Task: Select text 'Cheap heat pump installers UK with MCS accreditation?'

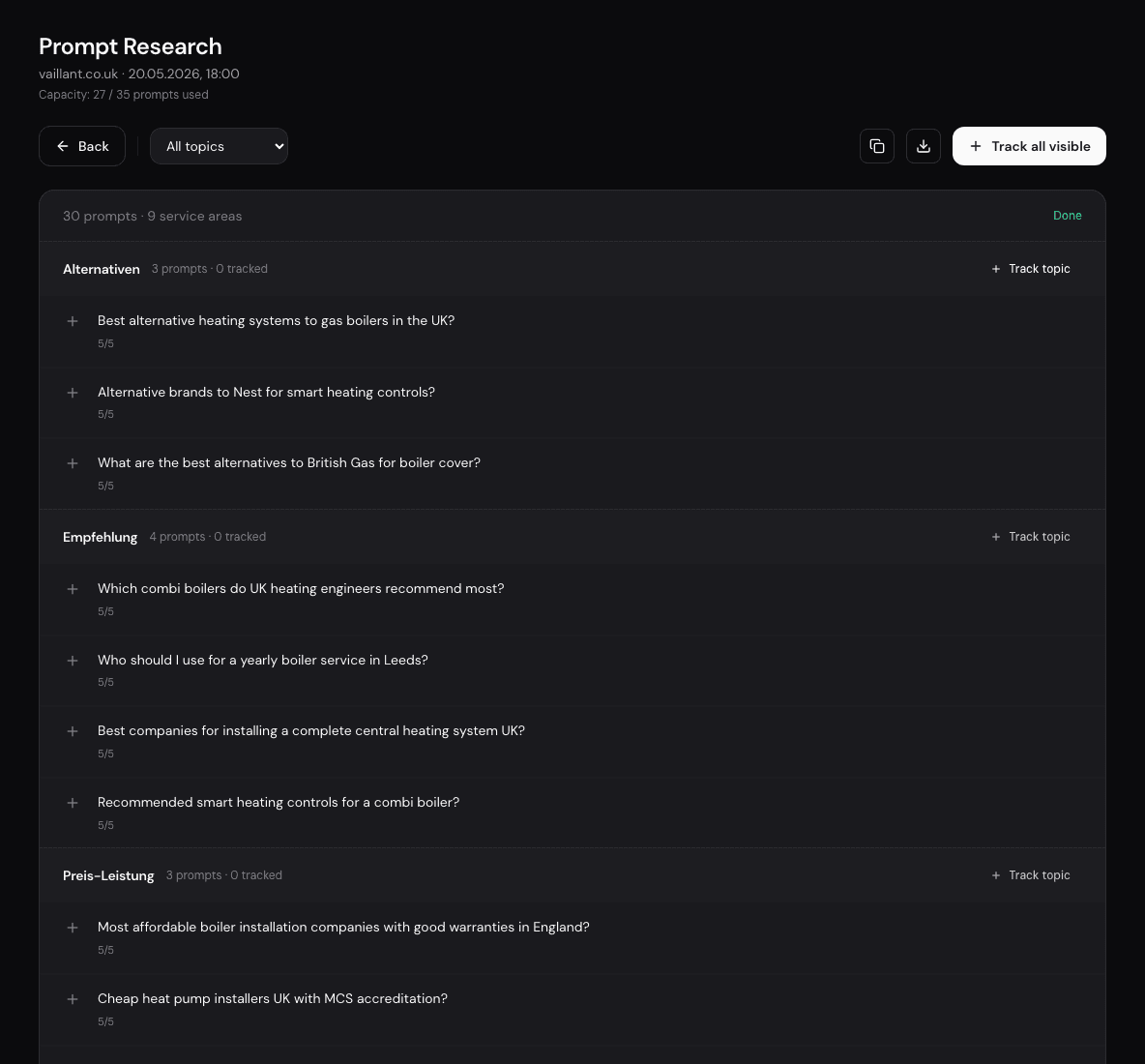Action: tap(273, 999)
